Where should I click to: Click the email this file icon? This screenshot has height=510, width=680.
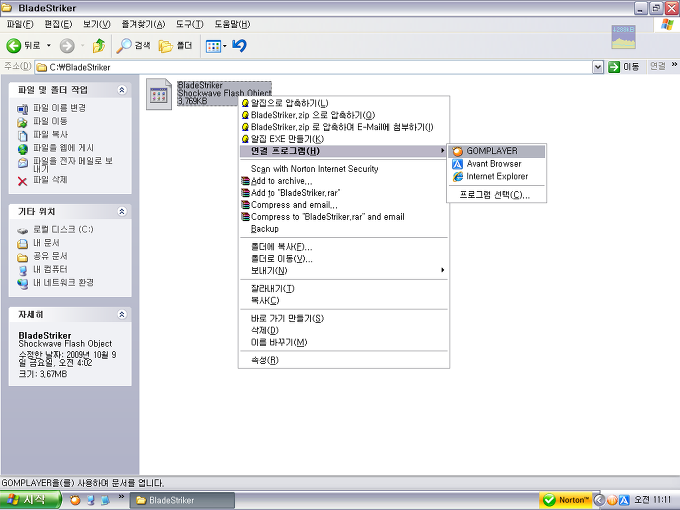coord(23,163)
